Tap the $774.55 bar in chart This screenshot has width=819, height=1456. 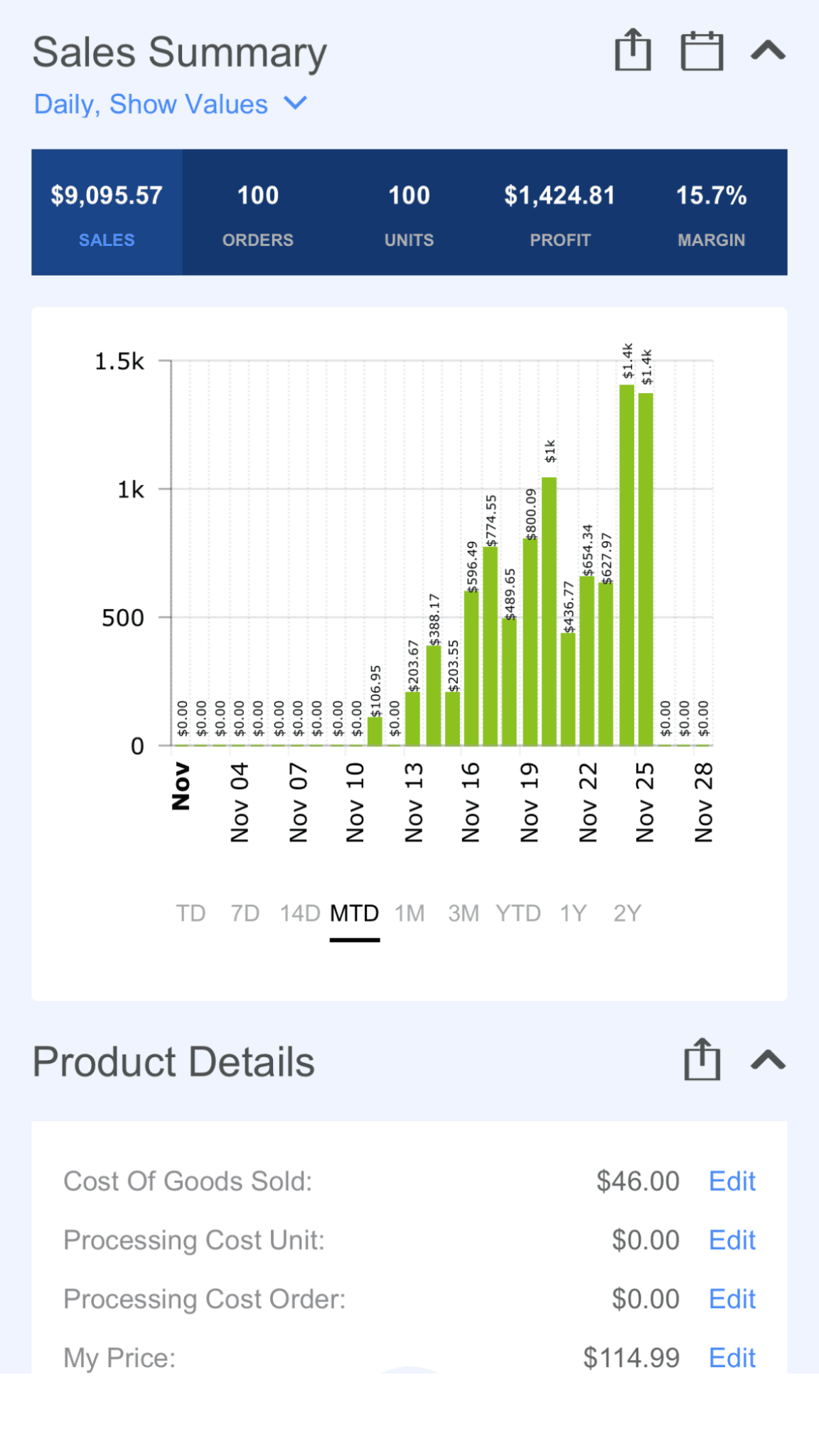click(x=491, y=647)
